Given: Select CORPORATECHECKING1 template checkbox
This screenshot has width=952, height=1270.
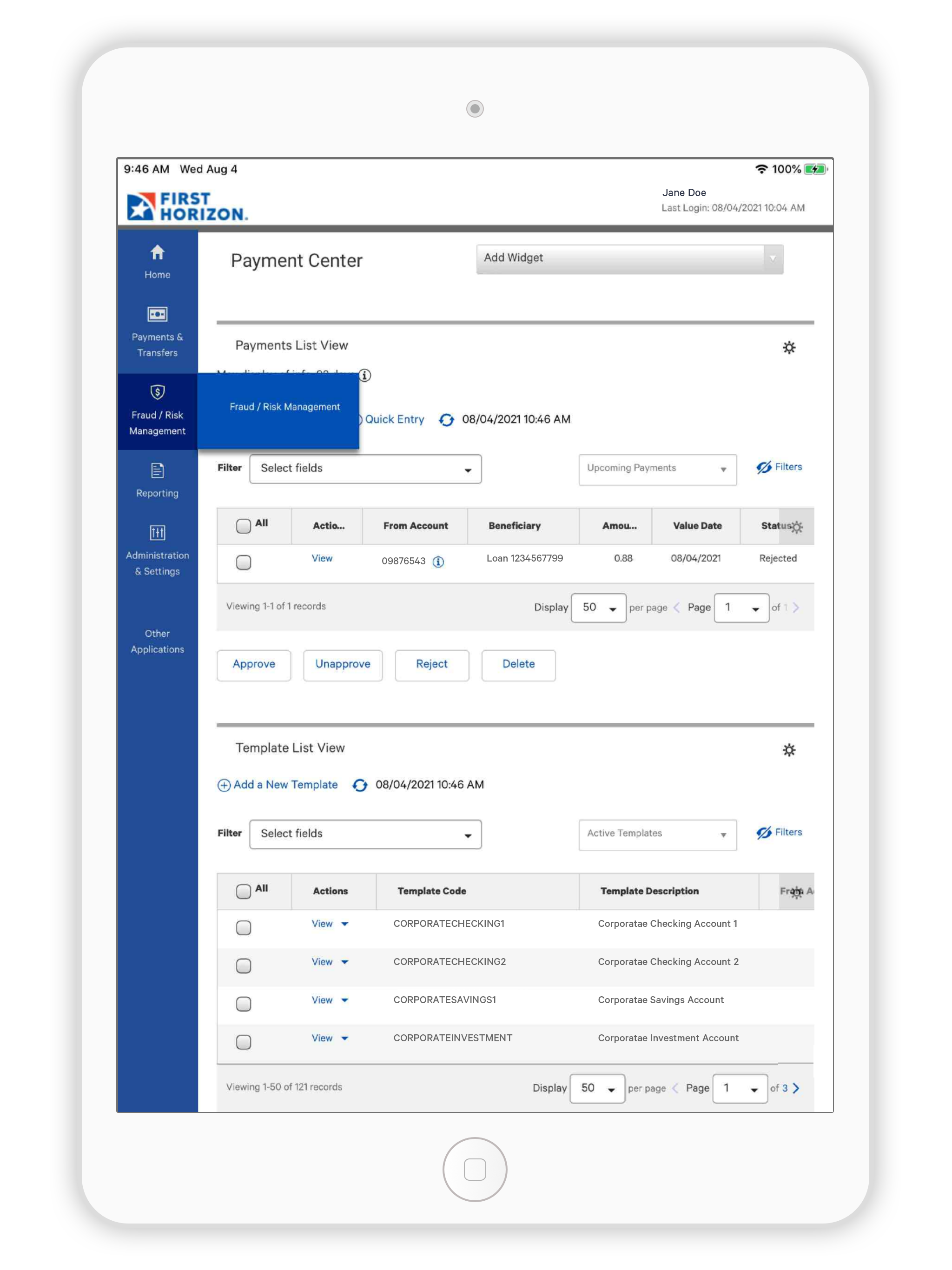Looking at the screenshot, I should [x=244, y=928].
